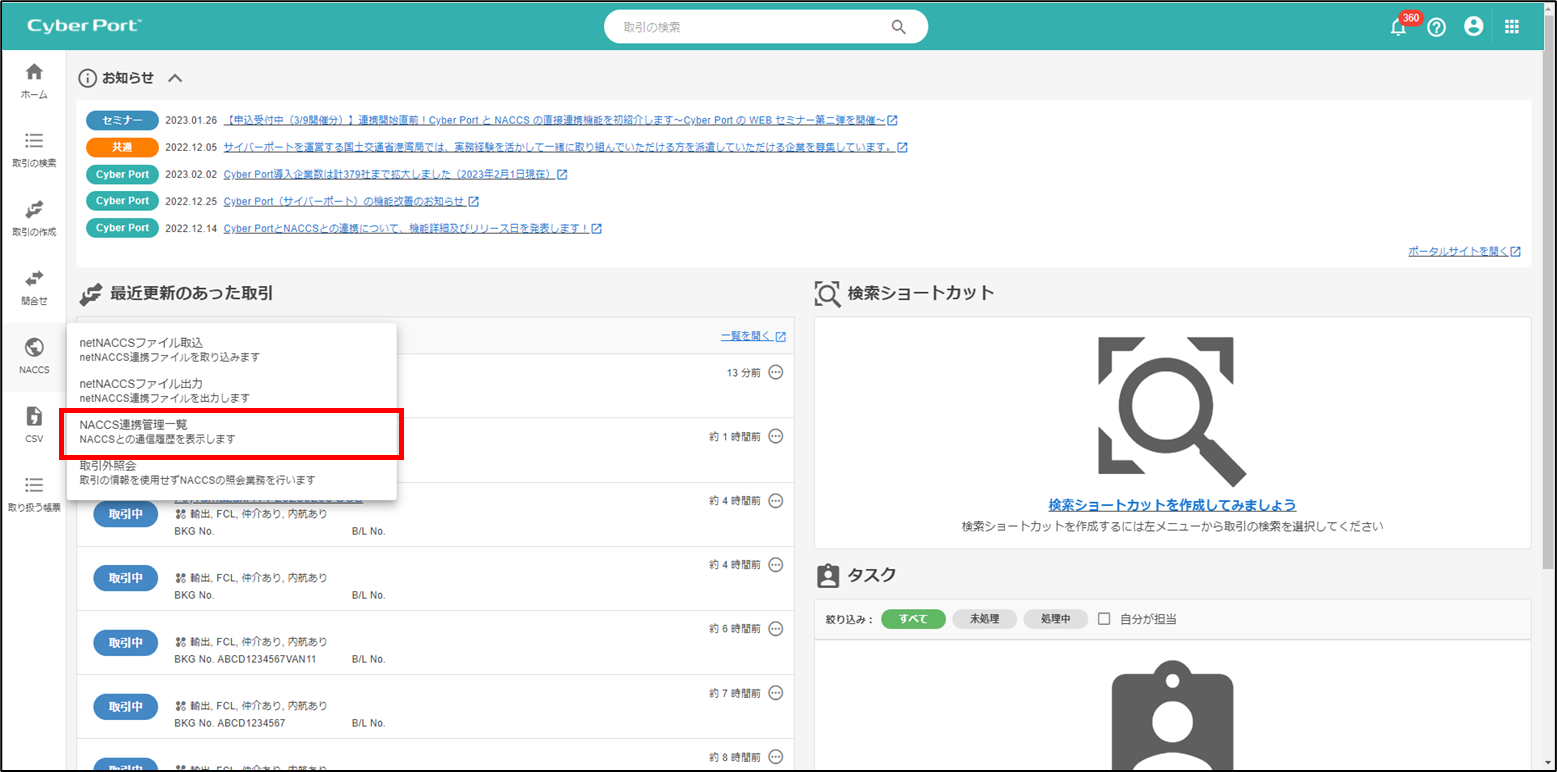Select the すべて task filter
1557x772 pixels.
(x=912, y=619)
